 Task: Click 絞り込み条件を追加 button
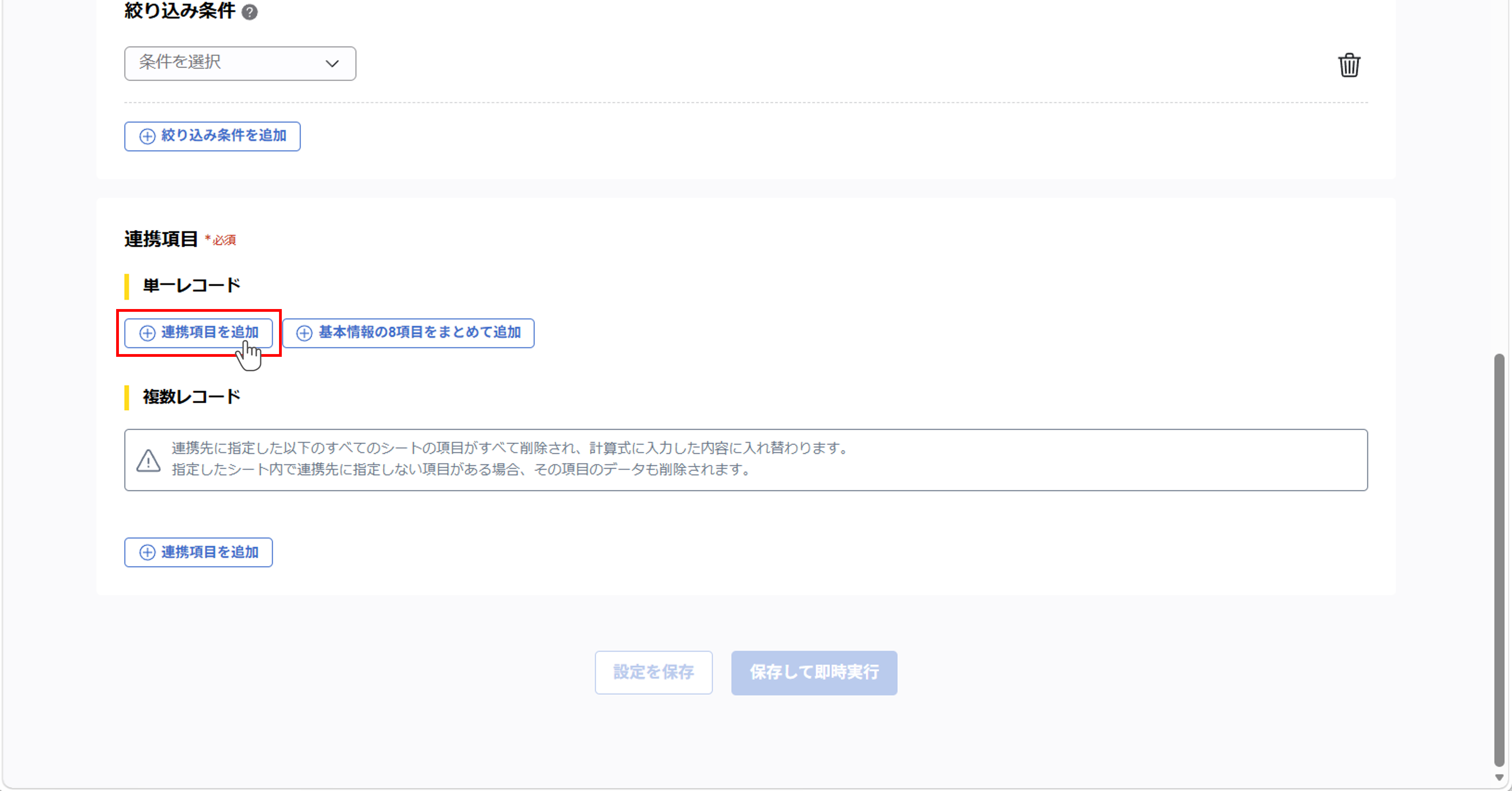212,136
